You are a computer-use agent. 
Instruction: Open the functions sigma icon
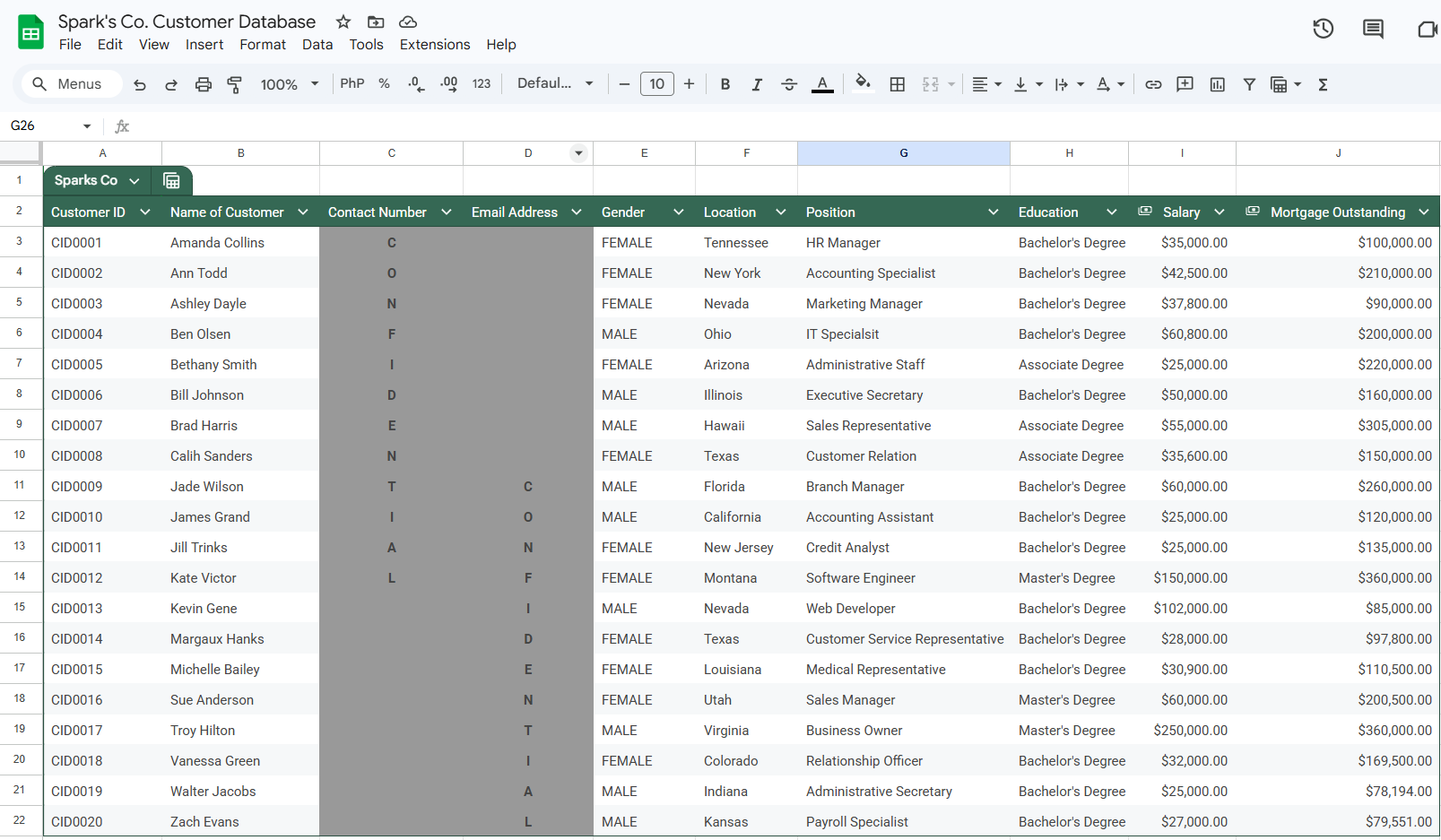(1323, 84)
